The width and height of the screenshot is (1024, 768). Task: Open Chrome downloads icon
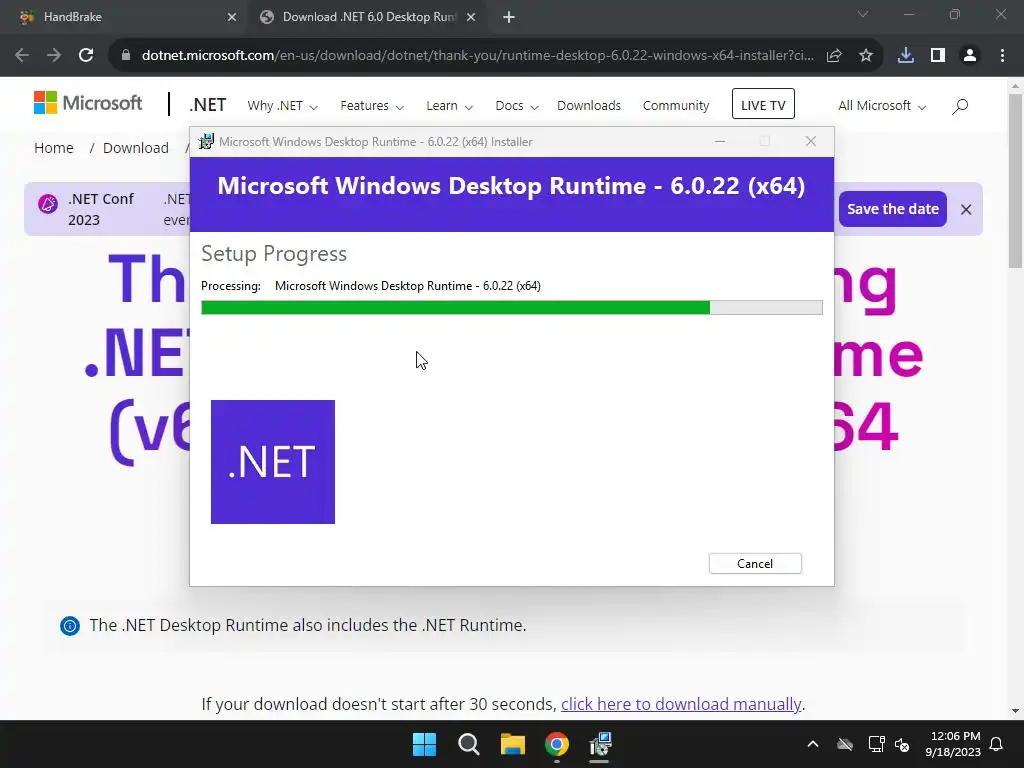click(906, 56)
